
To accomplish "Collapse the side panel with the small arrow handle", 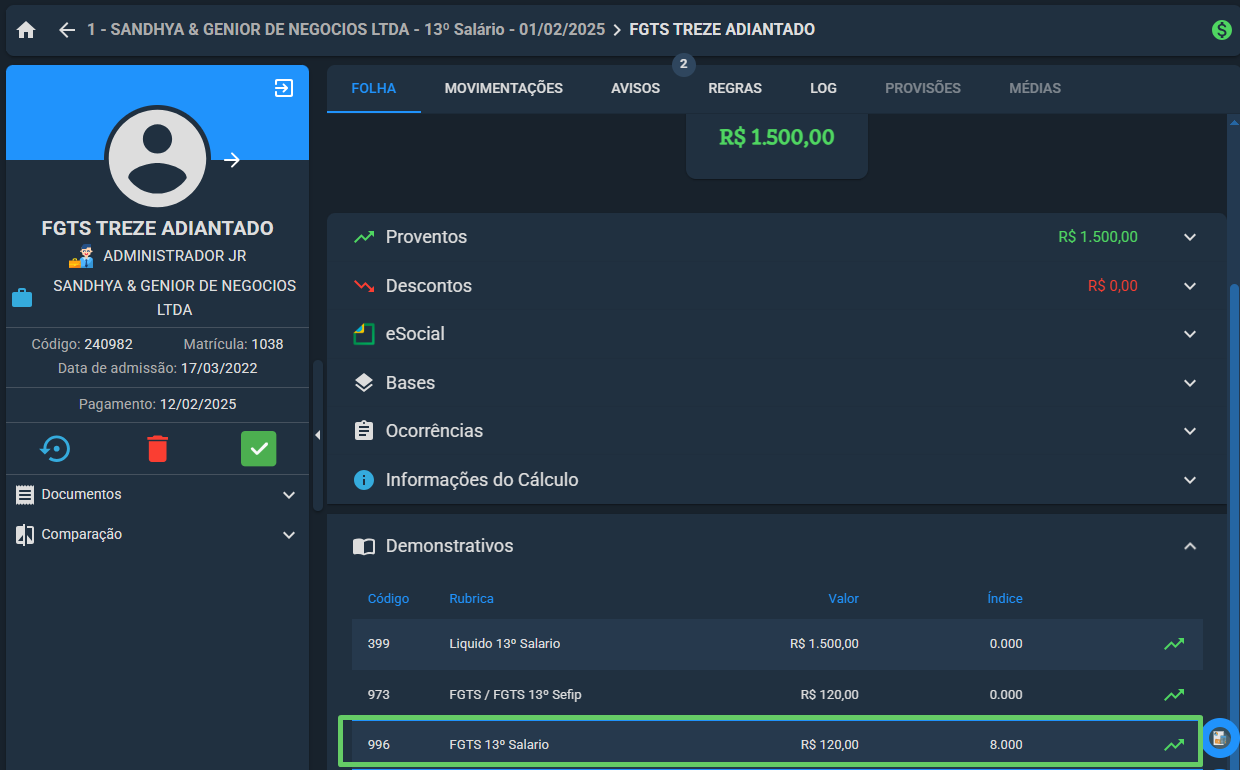I will point(317,435).
